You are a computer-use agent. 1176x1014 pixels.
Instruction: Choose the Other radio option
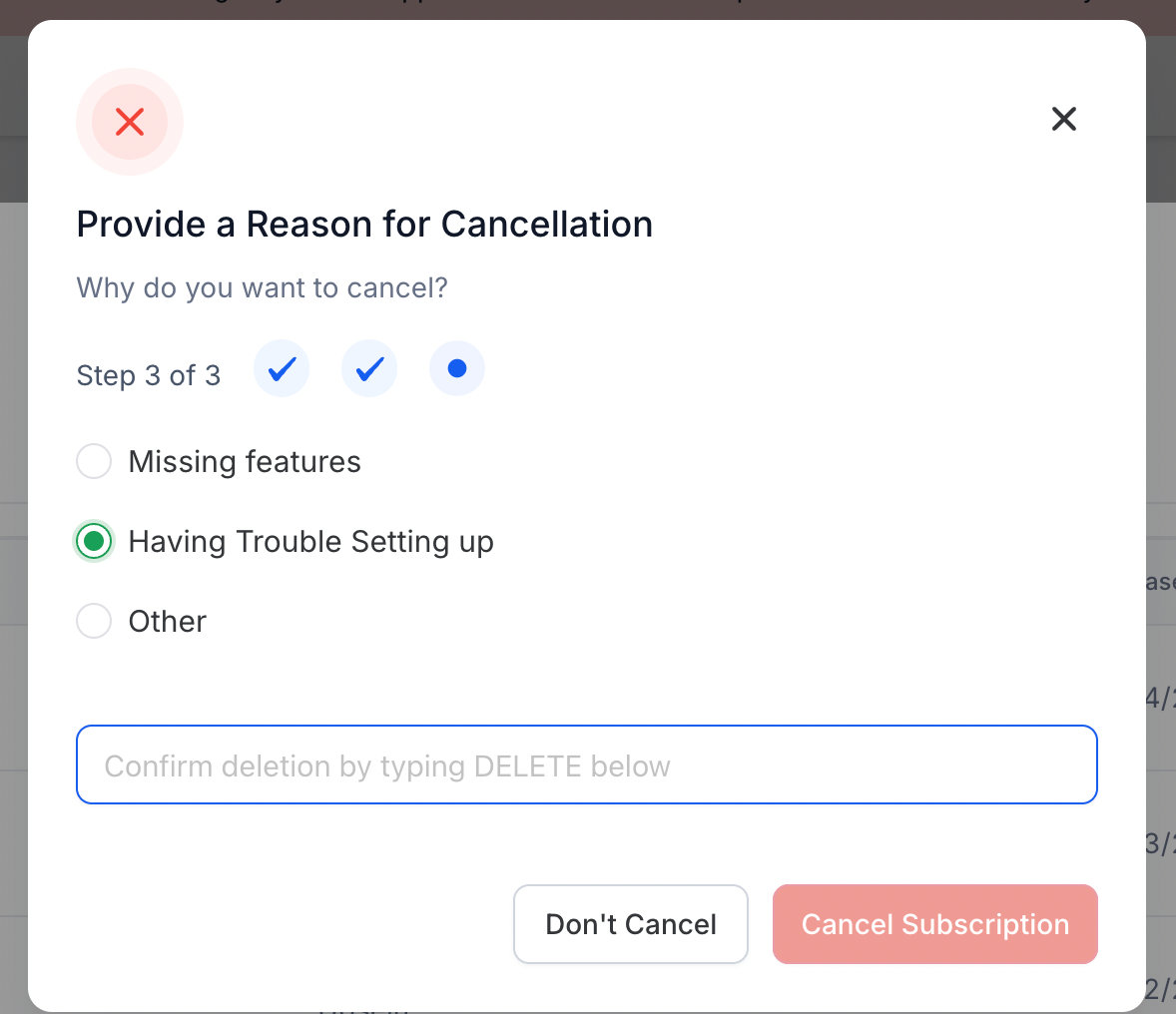94,621
